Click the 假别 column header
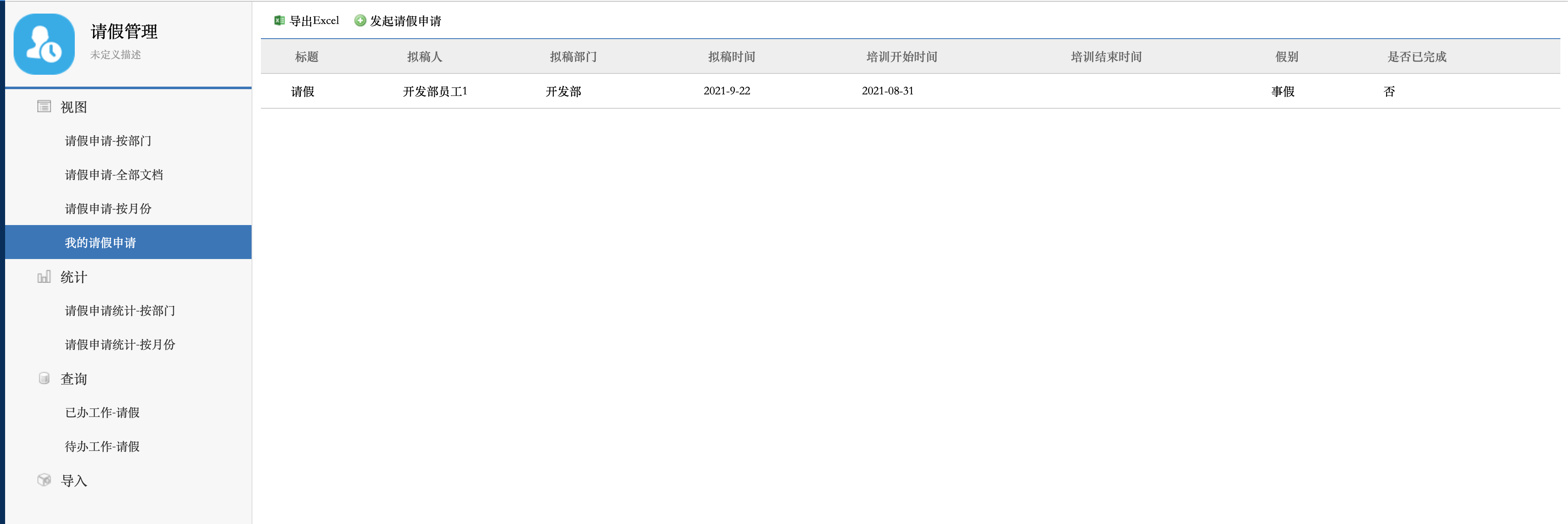The width and height of the screenshot is (1568, 524). (1287, 56)
